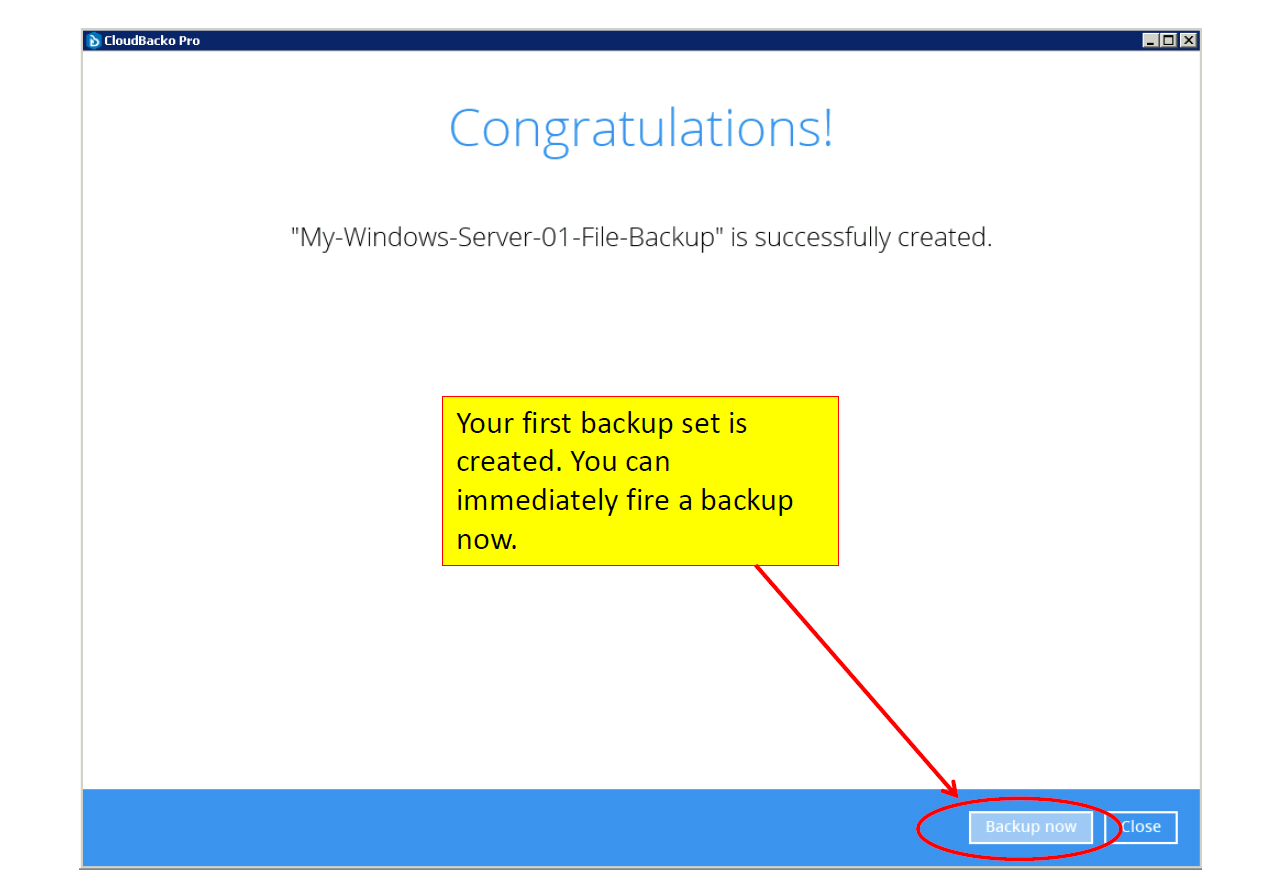The height and width of the screenshot is (888, 1268).
Task: Close the CloudBacko Pro window with the X
Action: pos(1187,39)
